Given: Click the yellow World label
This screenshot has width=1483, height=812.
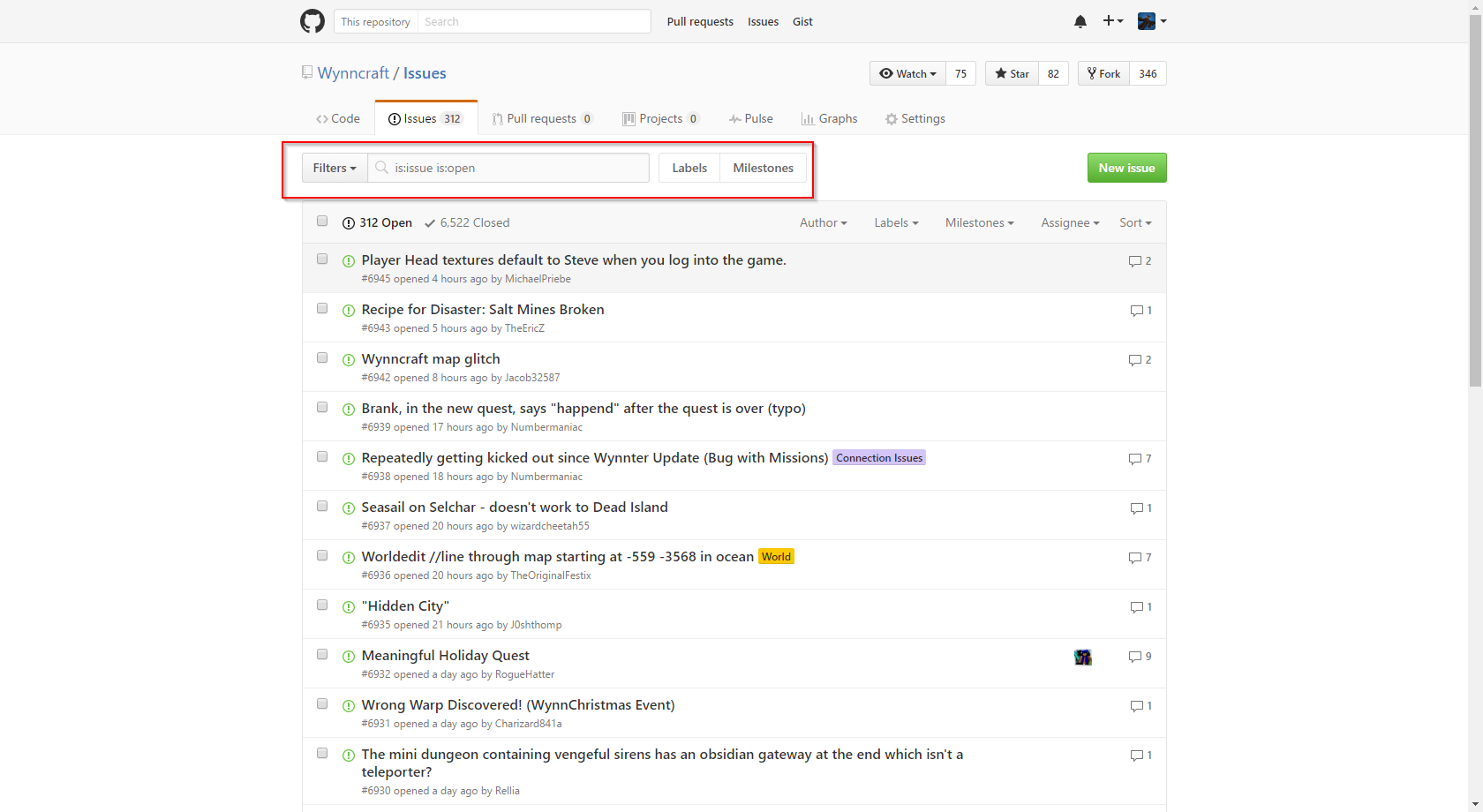Looking at the screenshot, I should (776, 557).
